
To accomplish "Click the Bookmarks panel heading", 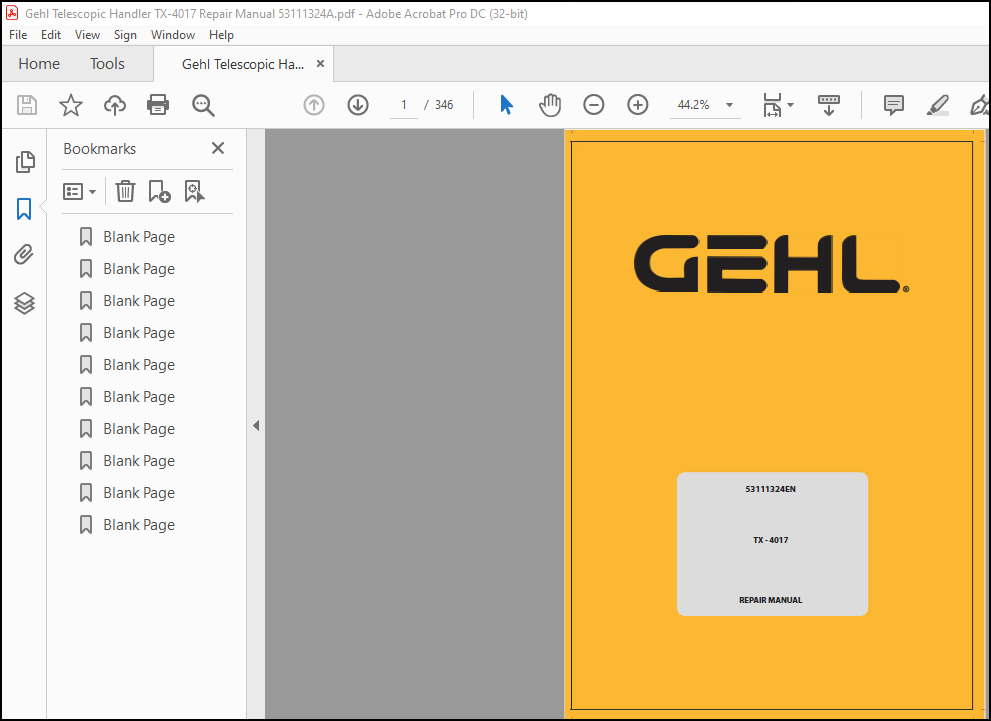I will click(x=99, y=148).
